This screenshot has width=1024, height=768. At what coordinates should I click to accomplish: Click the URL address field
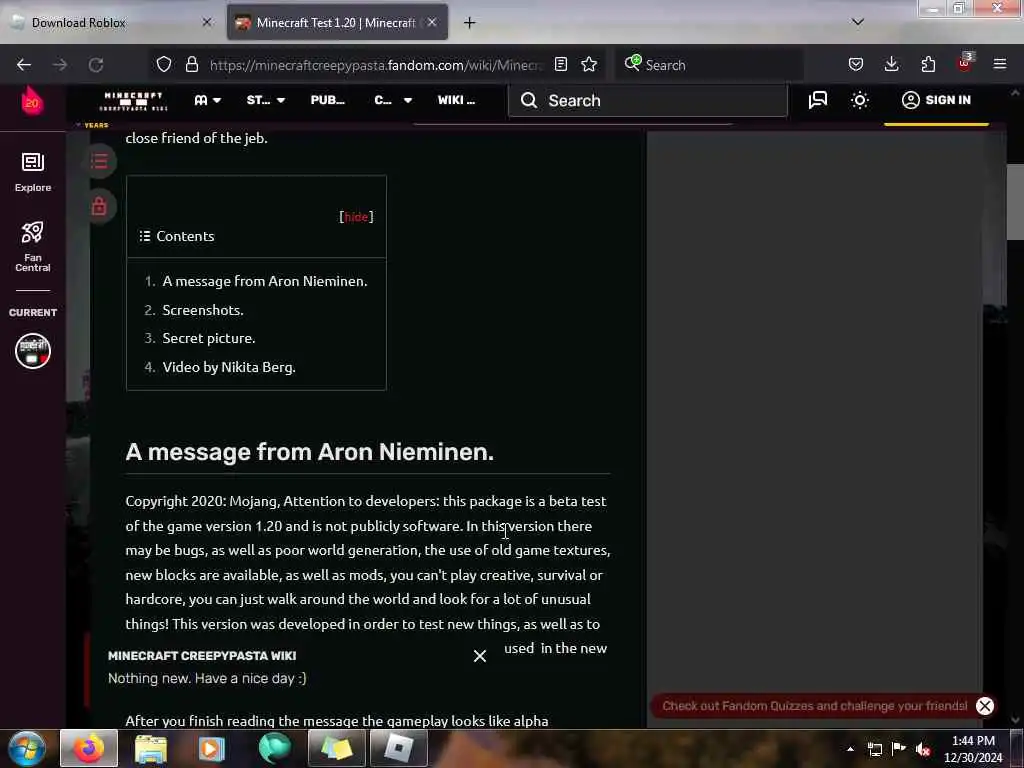[376, 65]
